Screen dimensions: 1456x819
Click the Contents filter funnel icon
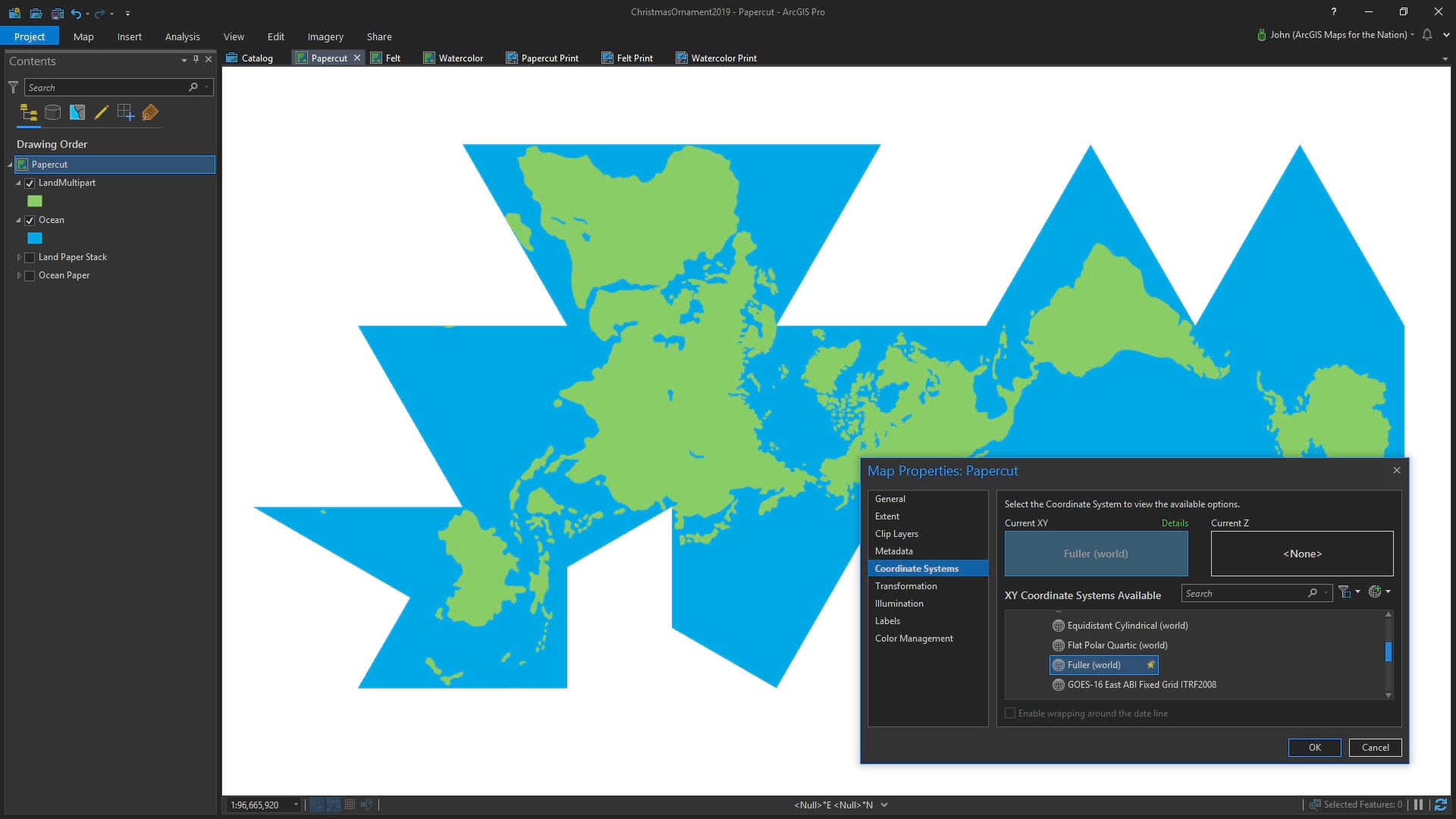pyautogui.click(x=13, y=87)
